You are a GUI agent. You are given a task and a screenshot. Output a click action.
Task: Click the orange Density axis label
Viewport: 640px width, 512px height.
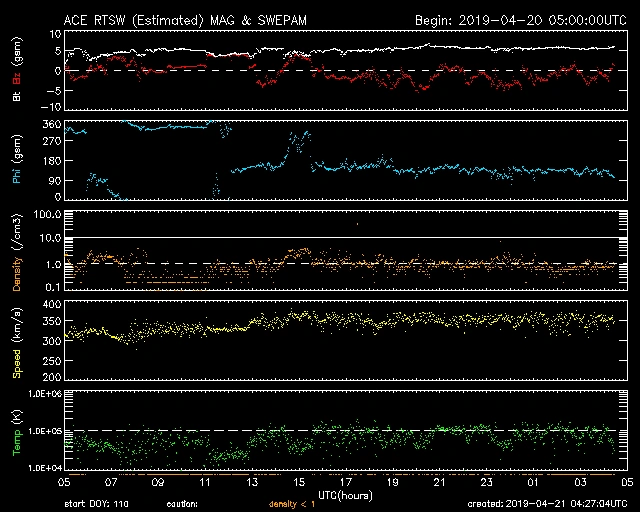pos(17,256)
